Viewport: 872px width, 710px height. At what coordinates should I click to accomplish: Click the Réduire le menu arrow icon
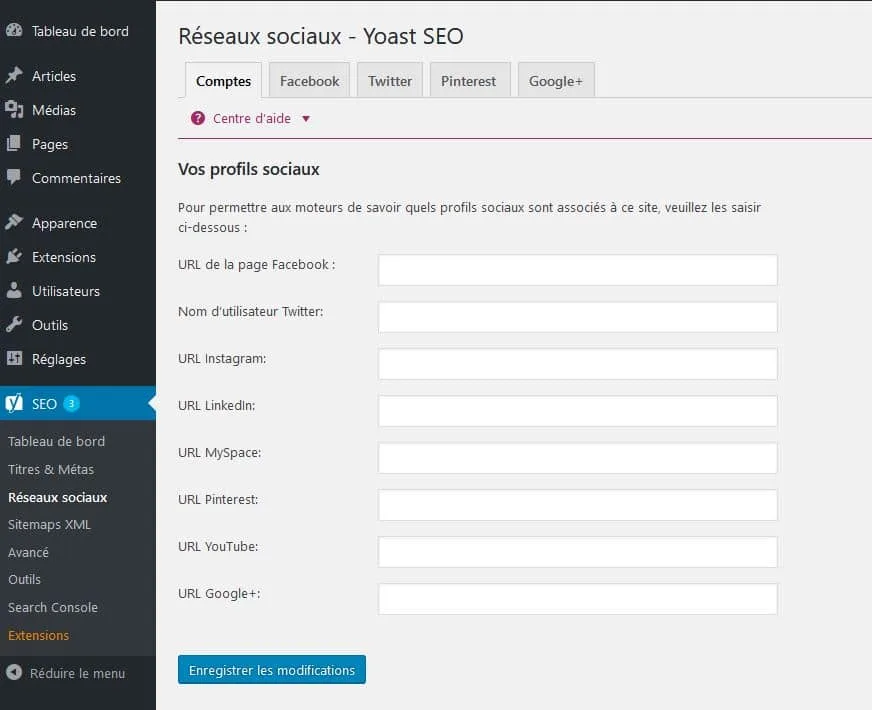(x=14, y=672)
